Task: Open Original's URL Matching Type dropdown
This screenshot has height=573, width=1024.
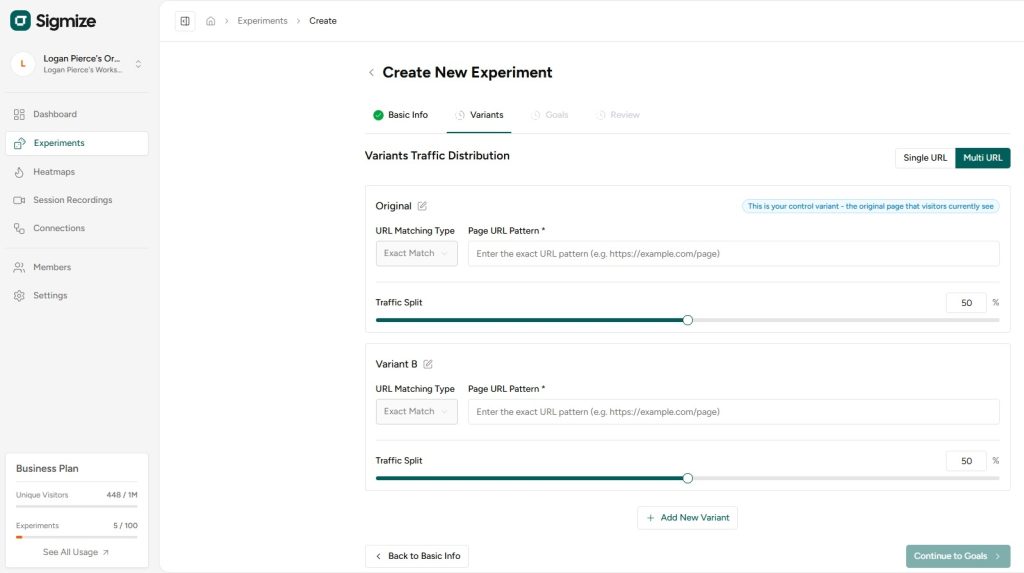Action: [416, 254]
